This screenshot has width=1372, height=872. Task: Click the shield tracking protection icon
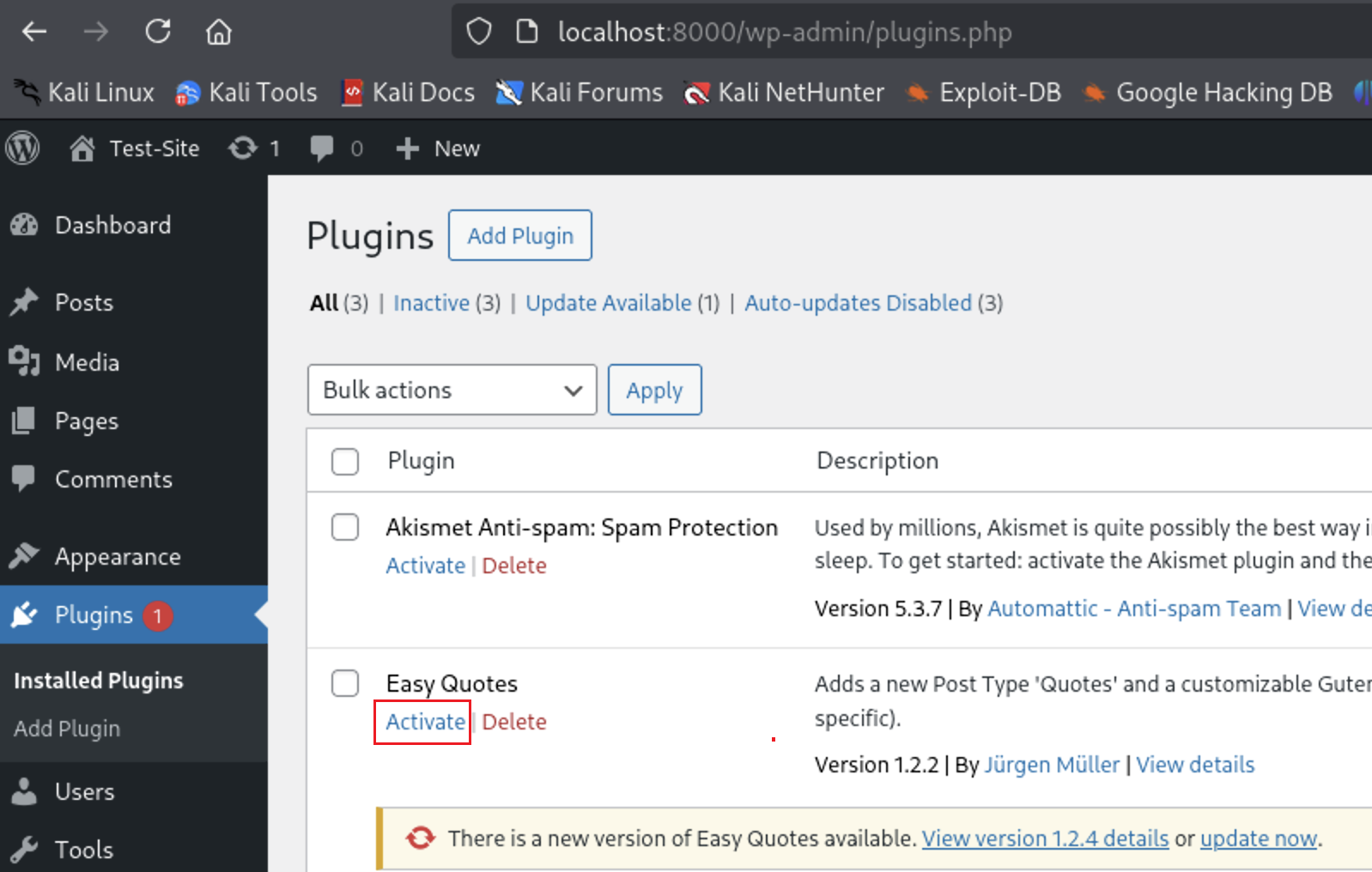point(478,32)
